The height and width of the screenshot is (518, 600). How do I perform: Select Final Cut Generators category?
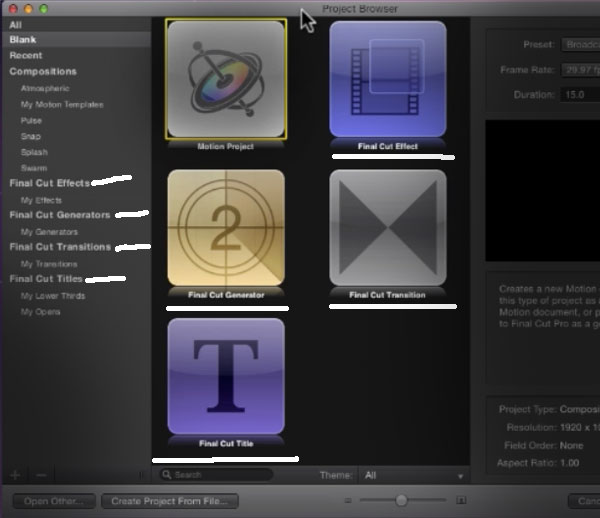[x=60, y=215]
